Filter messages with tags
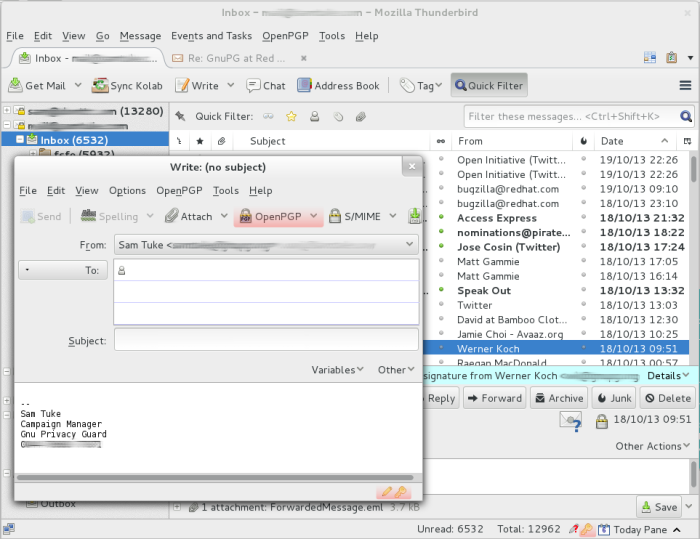700x539 pixels. point(338,117)
